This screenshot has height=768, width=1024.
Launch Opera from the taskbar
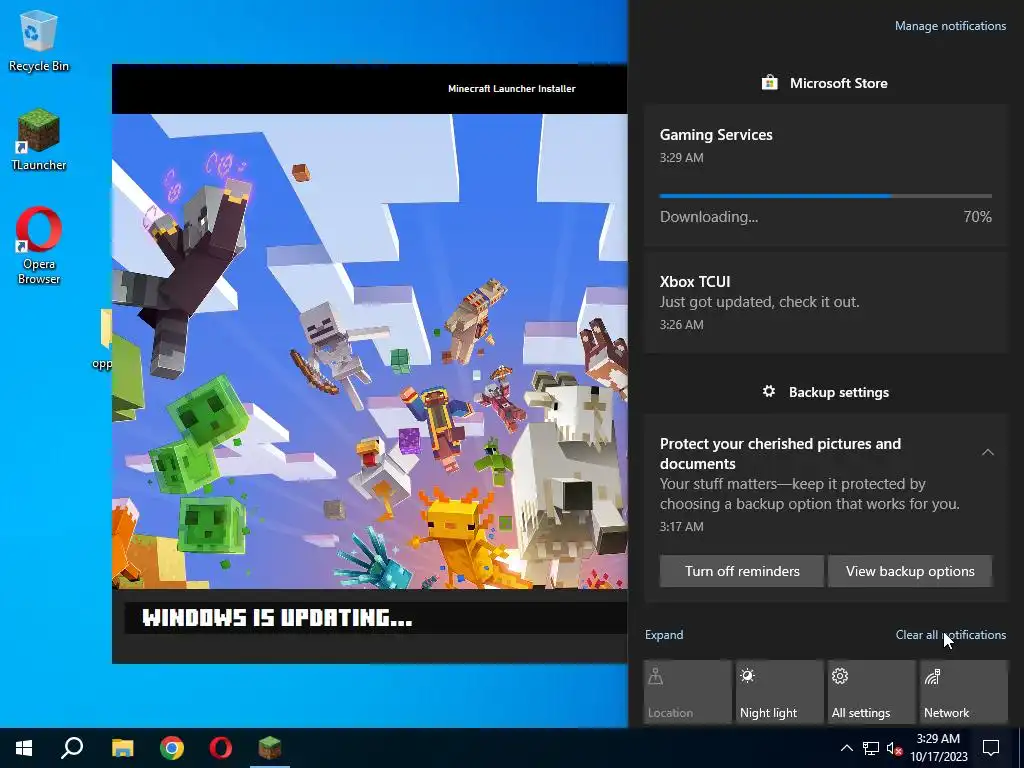pyautogui.click(x=221, y=748)
